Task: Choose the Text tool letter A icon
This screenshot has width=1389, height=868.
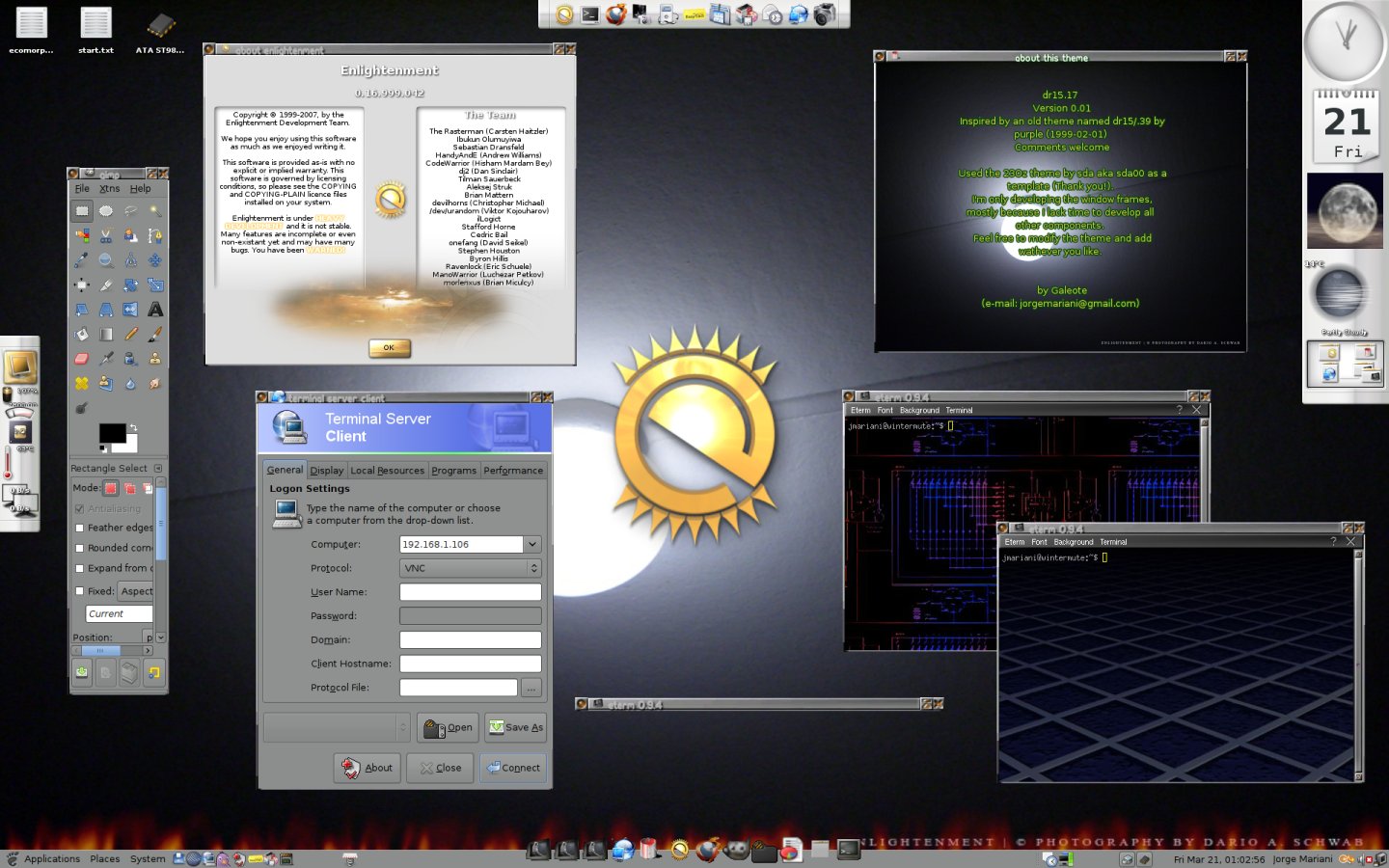Action: 154,309
